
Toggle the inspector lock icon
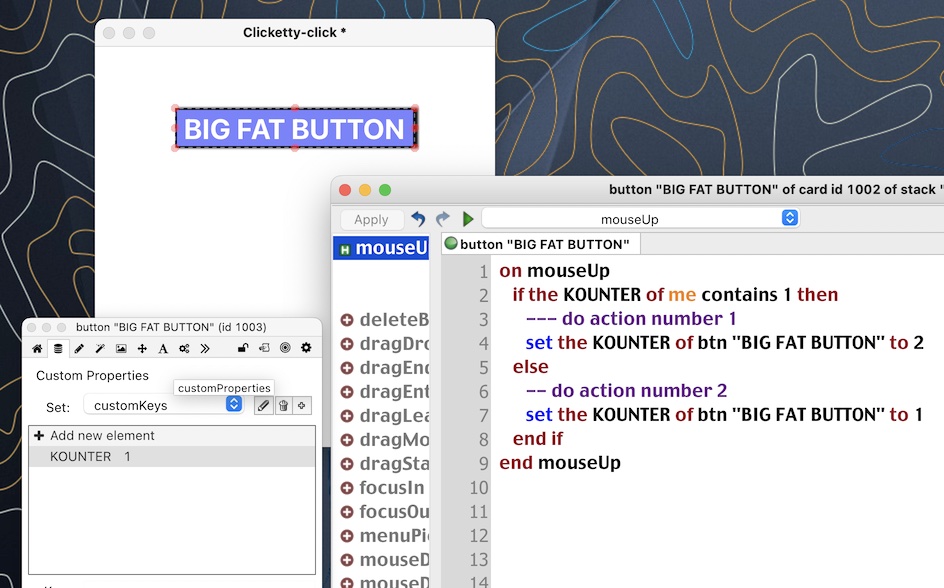243,348
